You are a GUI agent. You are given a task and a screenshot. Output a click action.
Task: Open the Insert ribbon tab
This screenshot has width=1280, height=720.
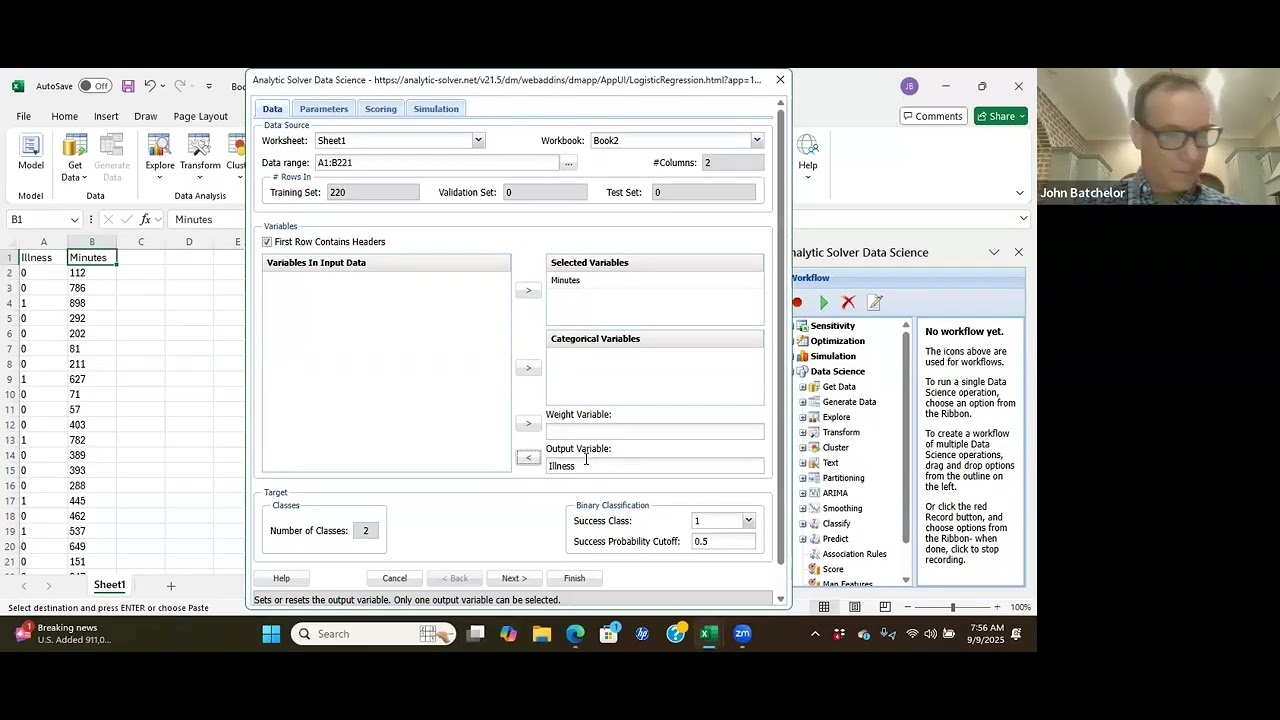pyautogui.click(x=106, y=116)
